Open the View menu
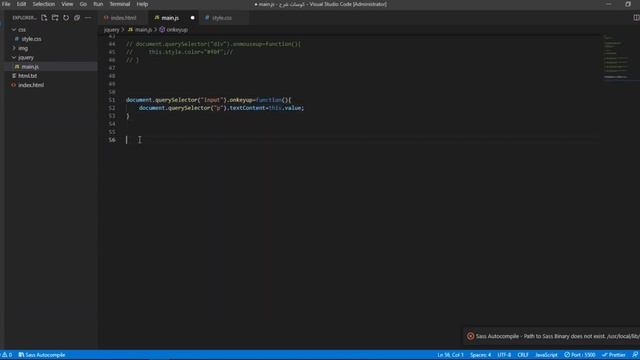Screen dimensions: 640x360 [x=67, y=4]
